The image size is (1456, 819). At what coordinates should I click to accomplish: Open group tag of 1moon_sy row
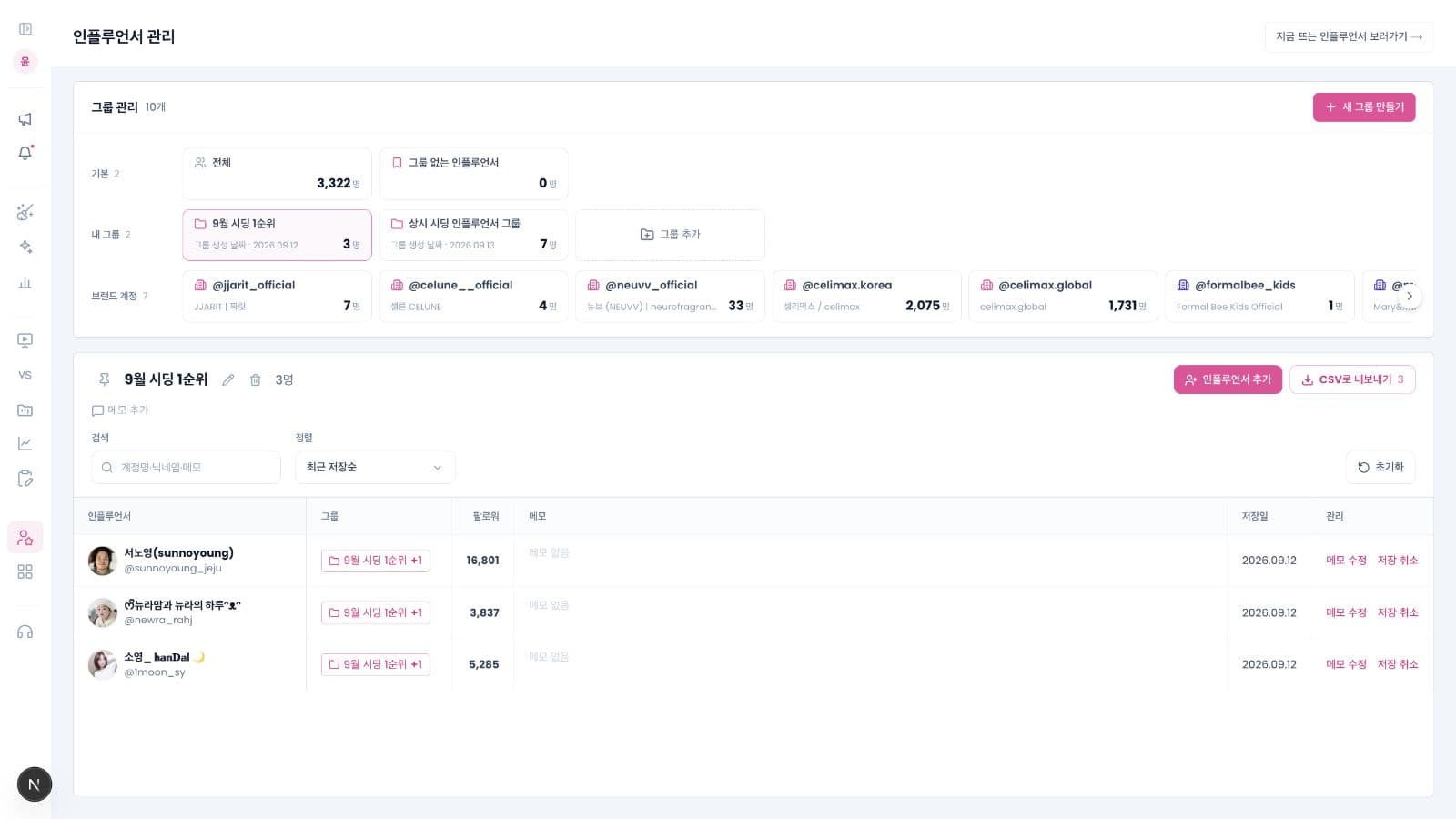375,664
